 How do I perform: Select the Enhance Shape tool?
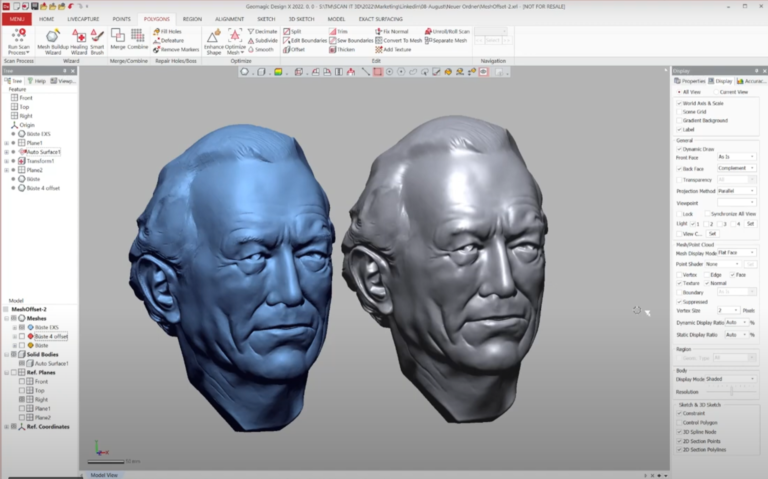coord(214,41)
